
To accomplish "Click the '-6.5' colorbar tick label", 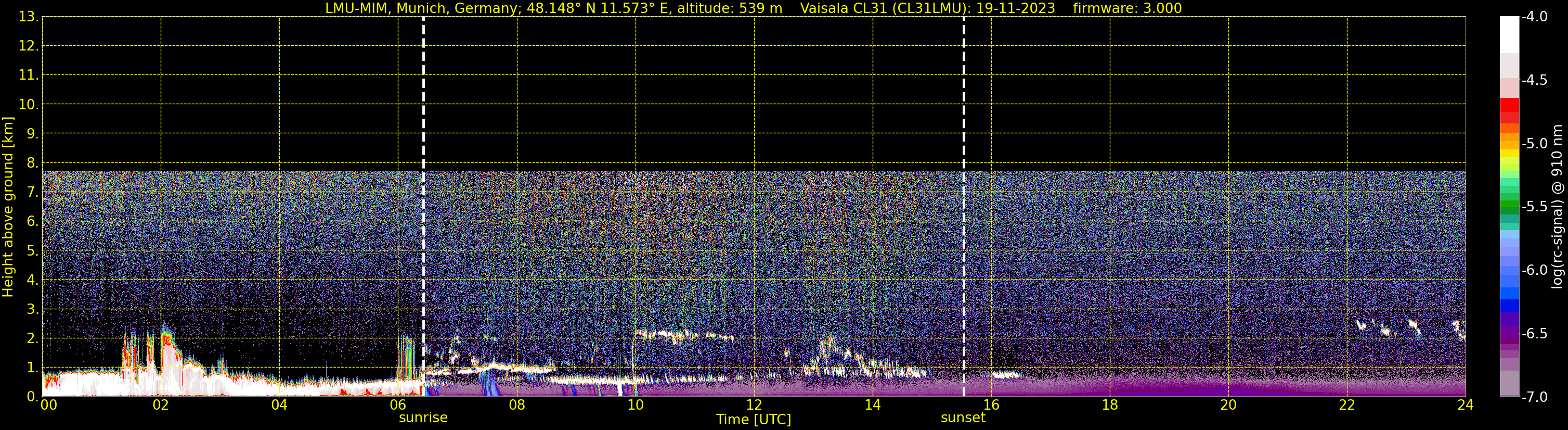I will tap(1534, 334).
